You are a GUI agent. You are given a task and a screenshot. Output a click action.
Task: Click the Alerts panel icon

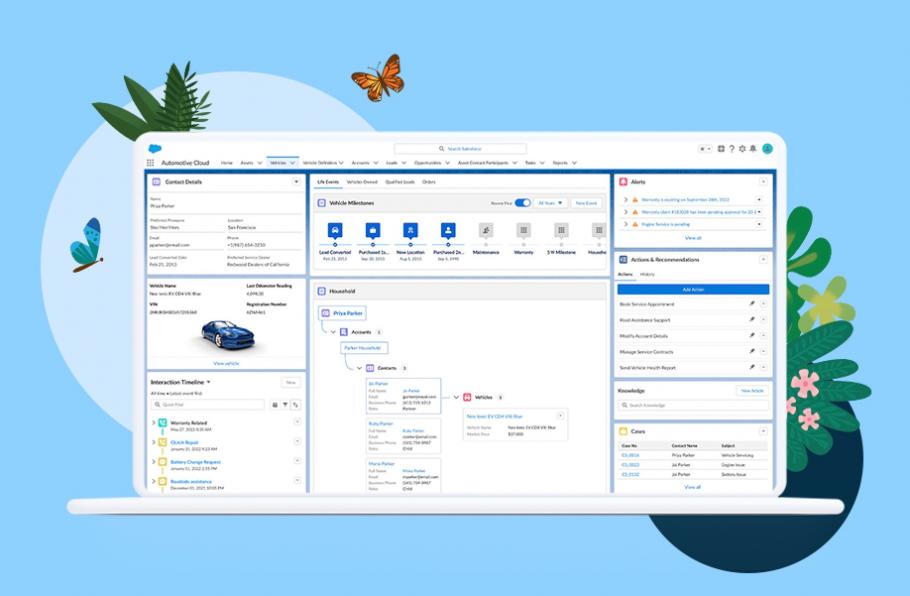(x=623, y=182)
